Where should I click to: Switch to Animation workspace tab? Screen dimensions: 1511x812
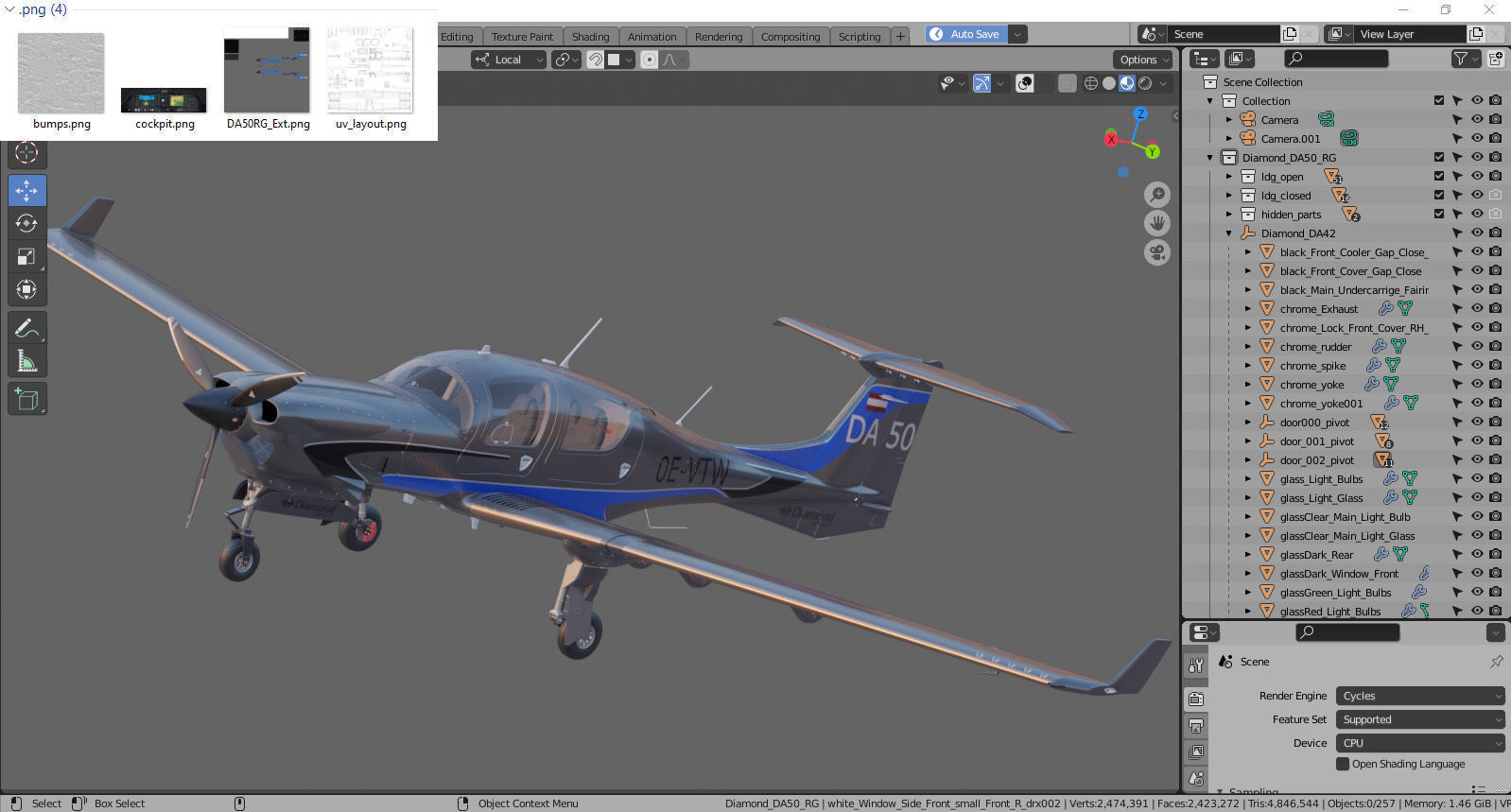pos(651,37)
